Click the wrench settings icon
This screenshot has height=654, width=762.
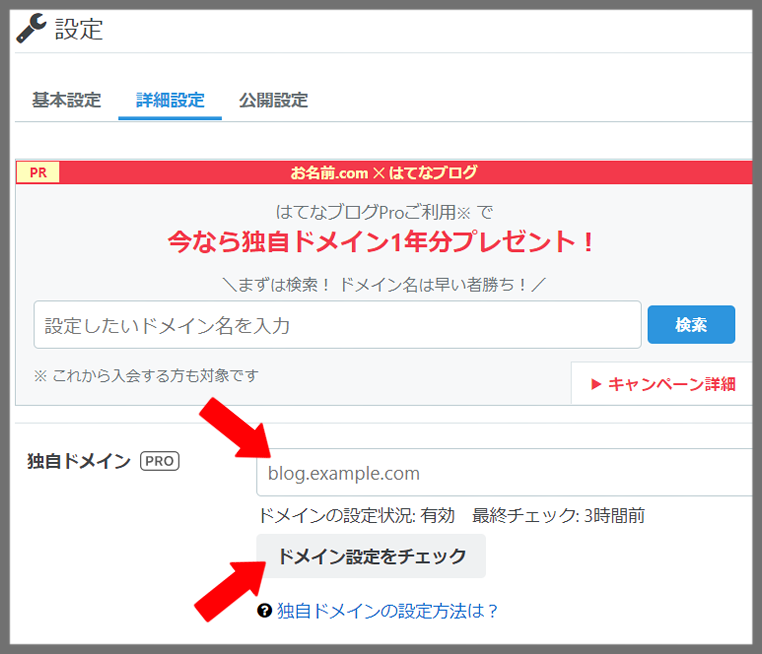point(31,28)
